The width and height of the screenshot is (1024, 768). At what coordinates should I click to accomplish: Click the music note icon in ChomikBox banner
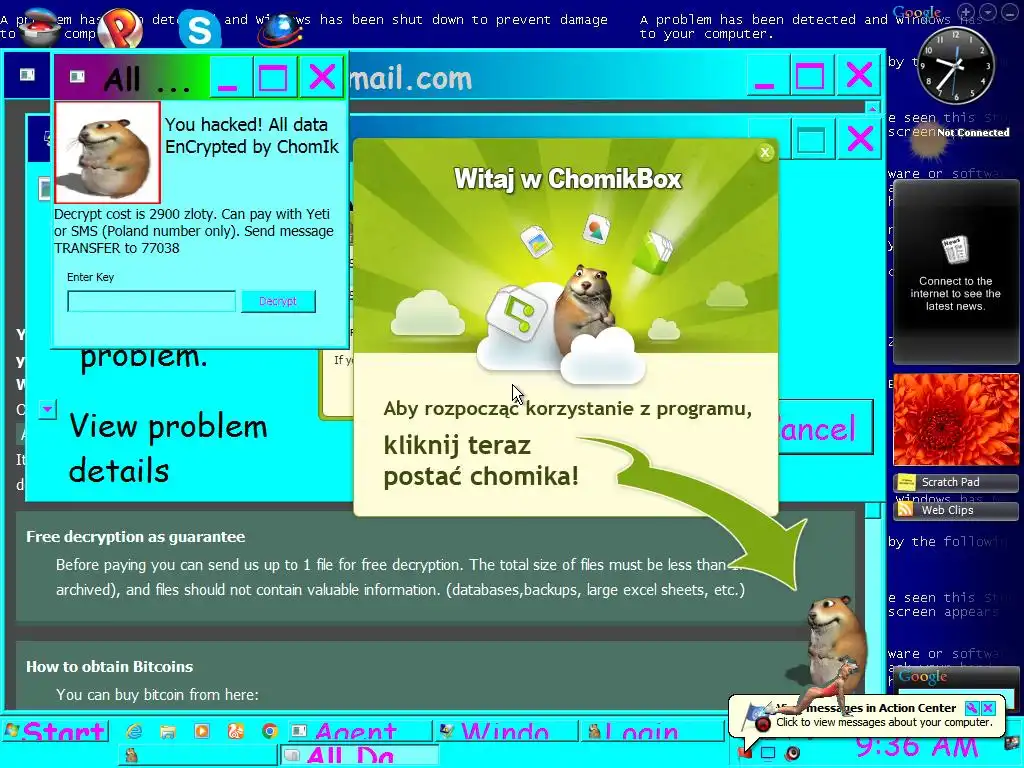tap(516, 315)
